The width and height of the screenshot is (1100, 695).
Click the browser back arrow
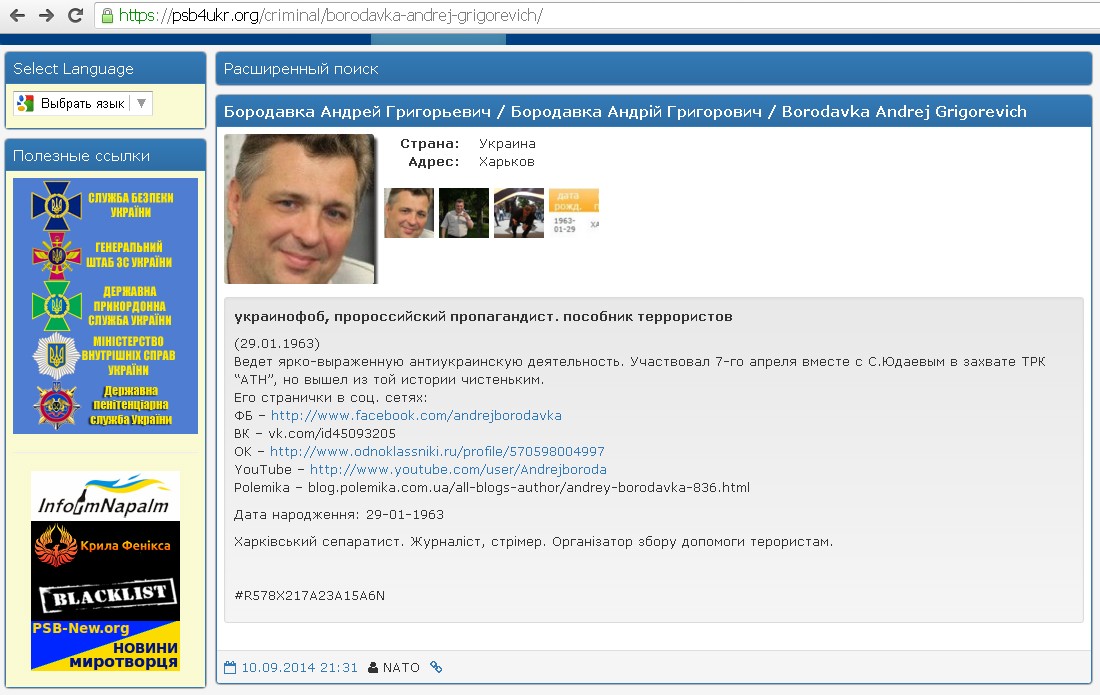(x=17, y=15)
